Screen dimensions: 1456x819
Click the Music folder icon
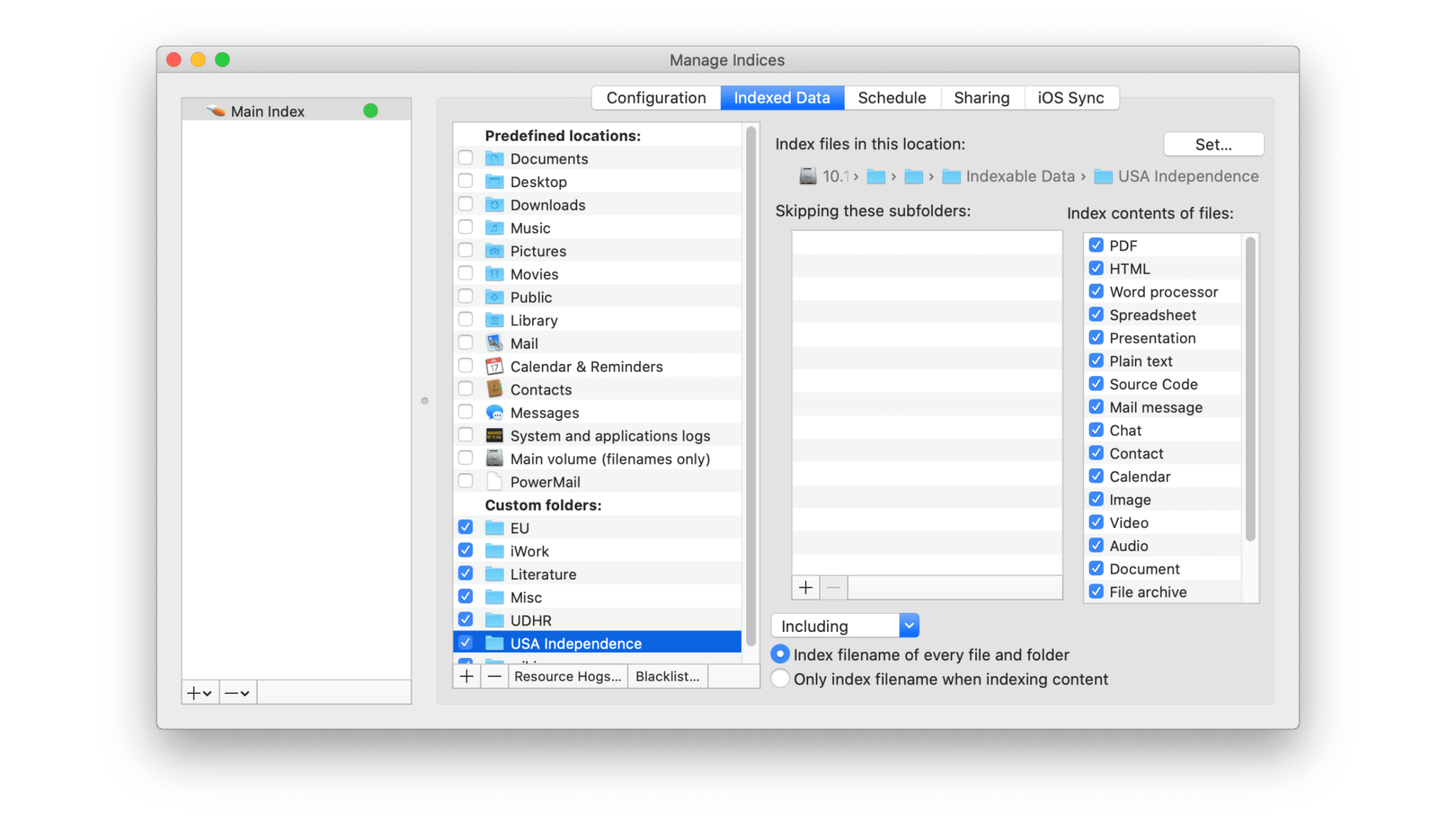(494, 228)
